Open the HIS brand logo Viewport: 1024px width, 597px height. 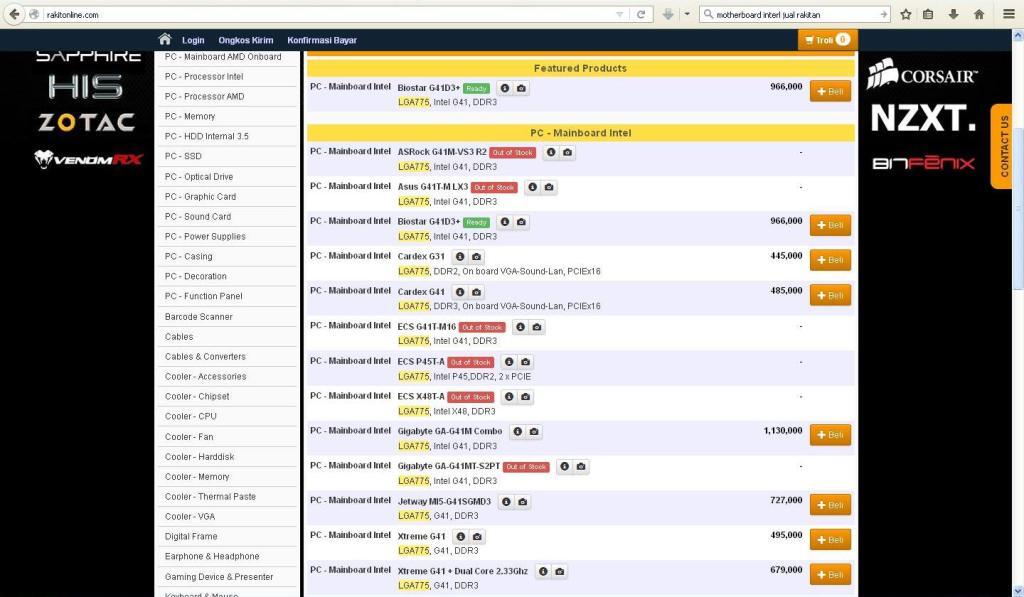tap(86, 87)
